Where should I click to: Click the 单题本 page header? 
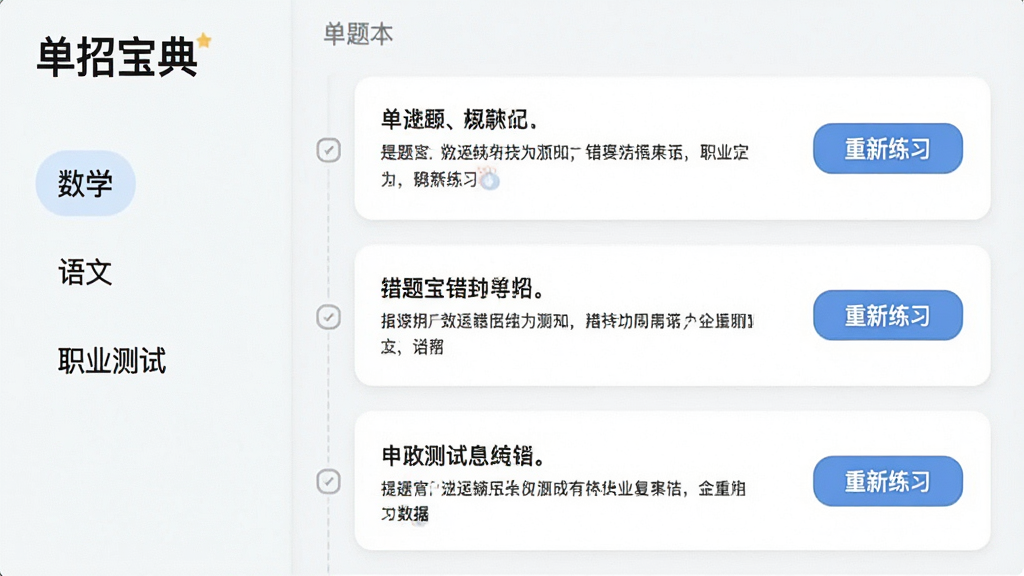pos(358,34)
